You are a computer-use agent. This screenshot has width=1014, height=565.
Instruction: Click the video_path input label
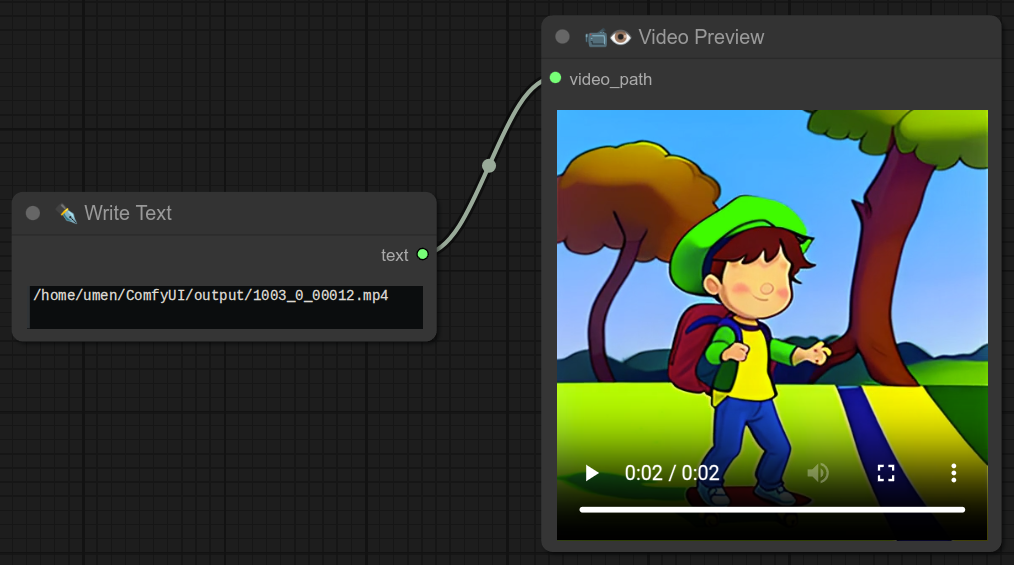click(x=610, y=79)
